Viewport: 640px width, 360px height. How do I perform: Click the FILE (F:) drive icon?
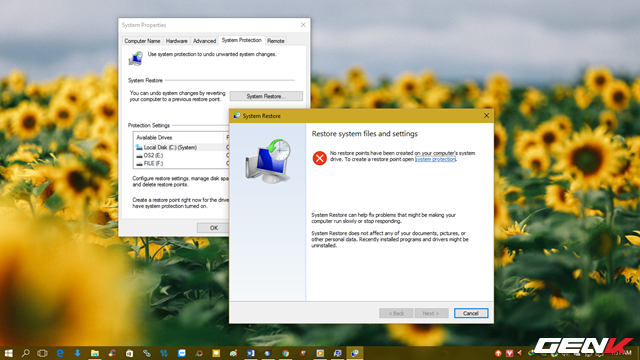pos(139,163)
